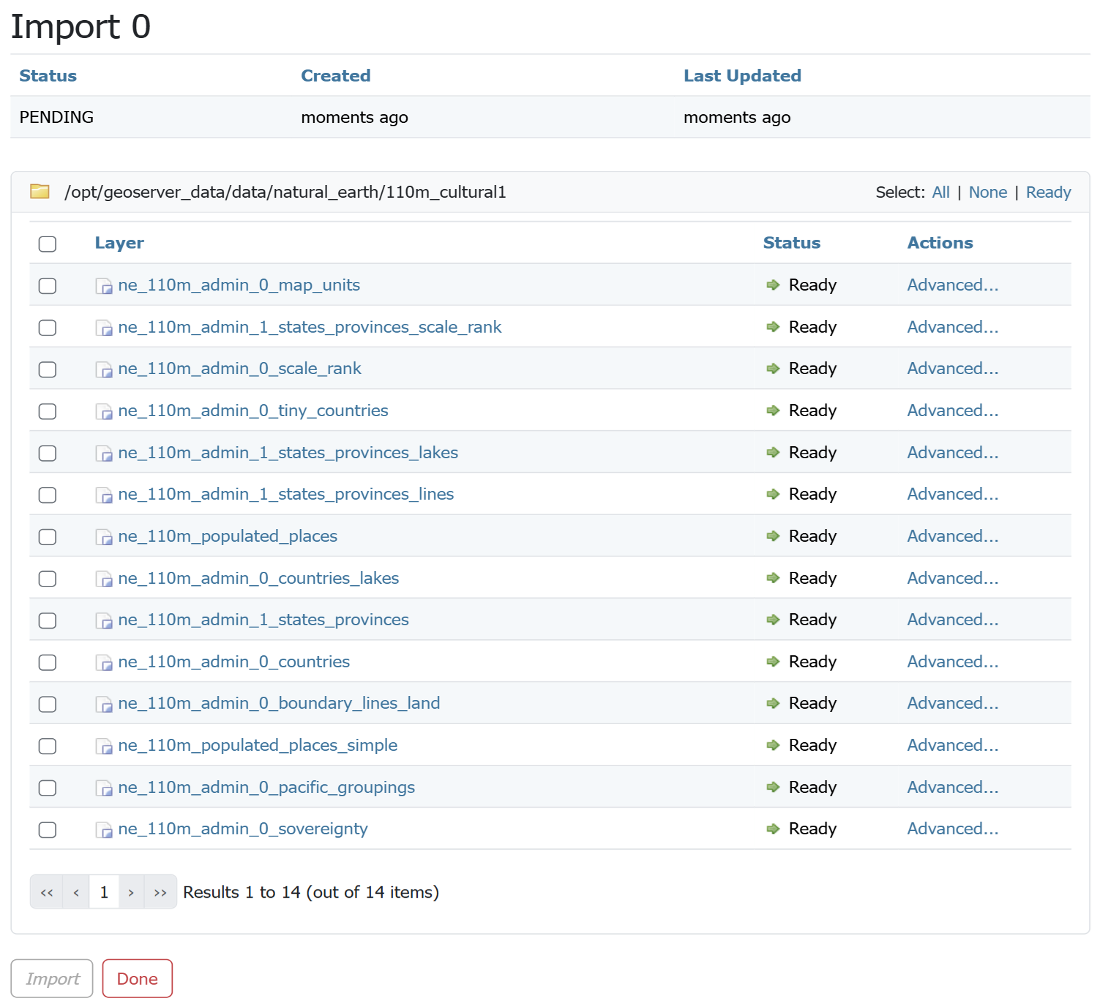Open Advanced for ne_110m_admin_0_sovereignty
This screenshot has width=1100, height=1000.
coord(952,829)
